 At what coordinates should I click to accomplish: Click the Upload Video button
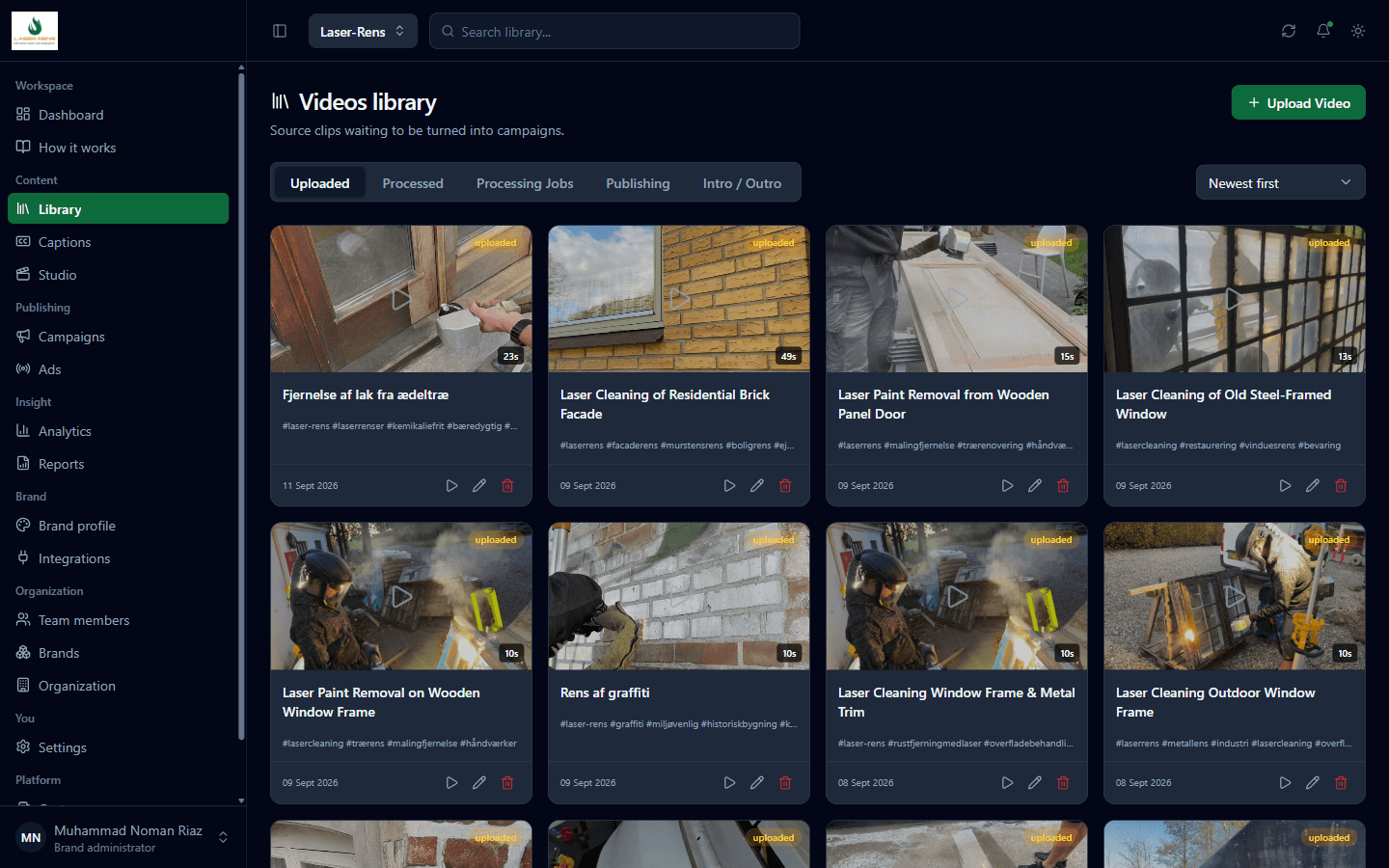[x=1298, y=103]
